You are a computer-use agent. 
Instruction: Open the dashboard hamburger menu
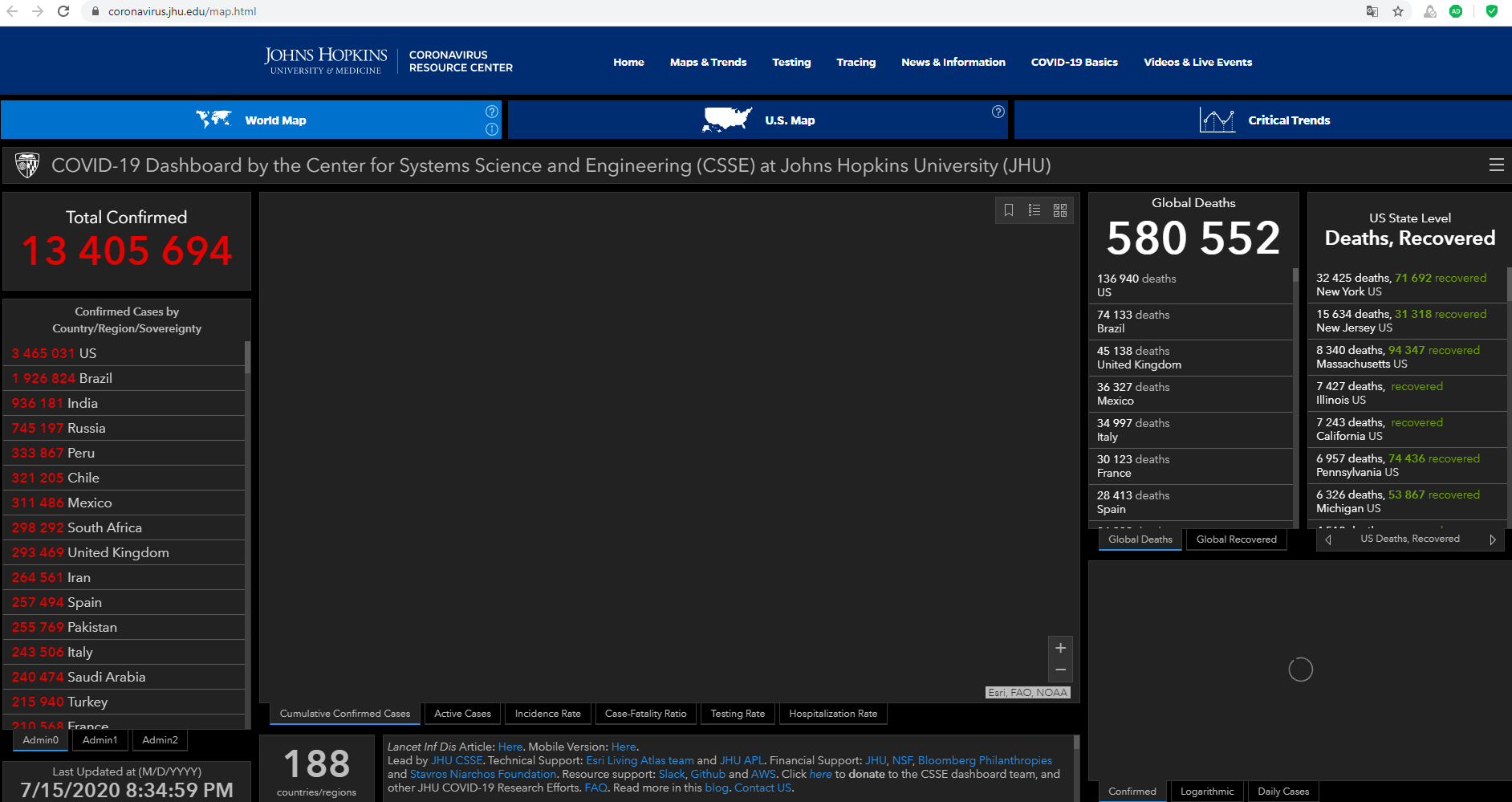coord(1496,165)
